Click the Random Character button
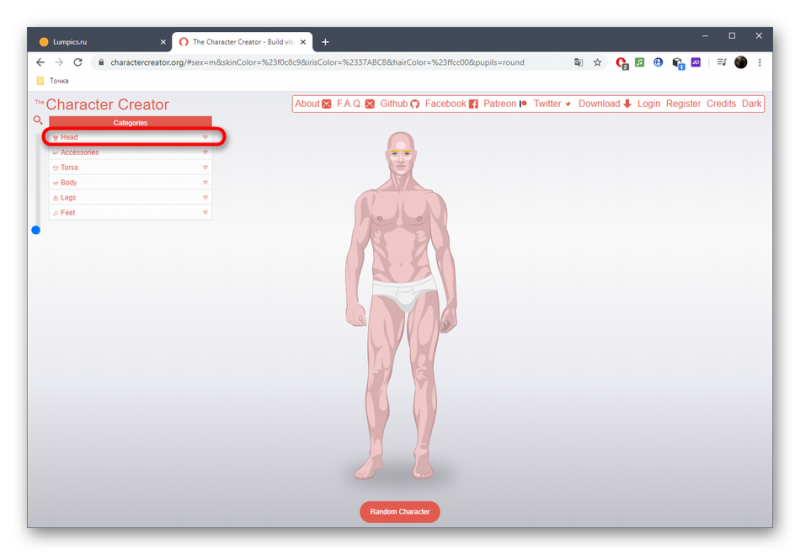800x555 pixels. pos(399,512)
